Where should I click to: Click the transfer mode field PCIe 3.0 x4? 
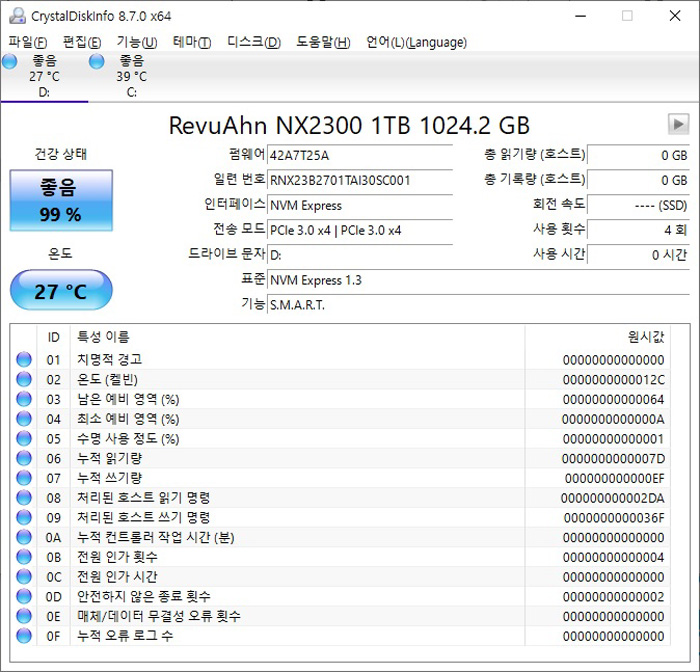(360, 230)
